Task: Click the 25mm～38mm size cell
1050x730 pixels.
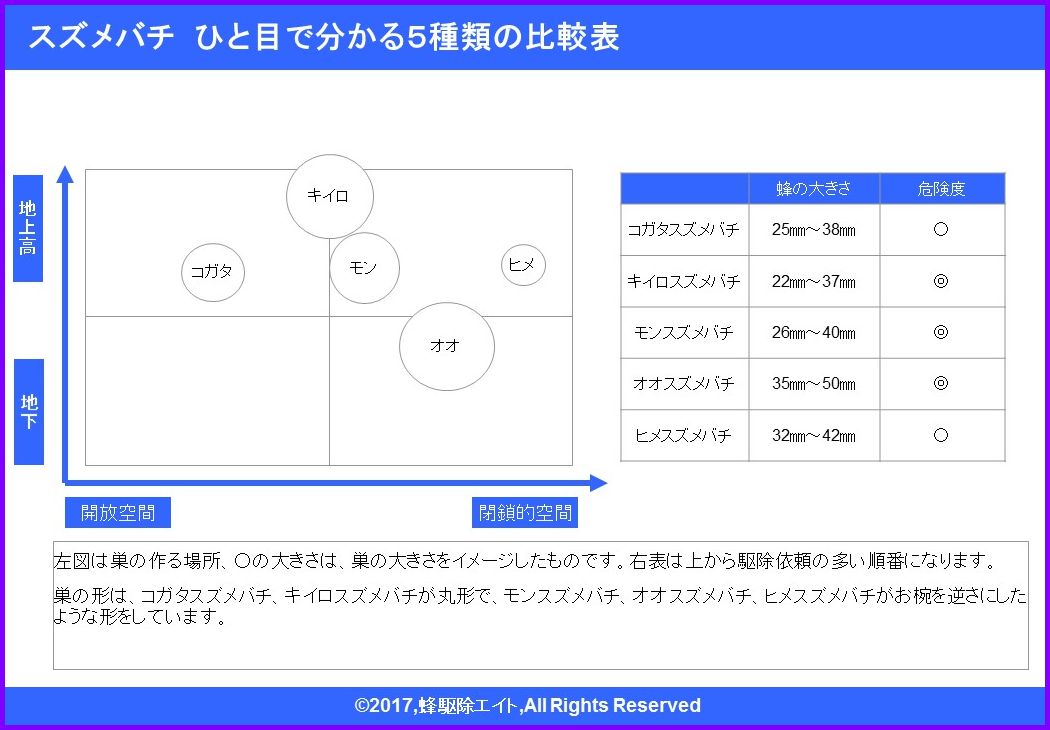Action: tap(813, 230)
